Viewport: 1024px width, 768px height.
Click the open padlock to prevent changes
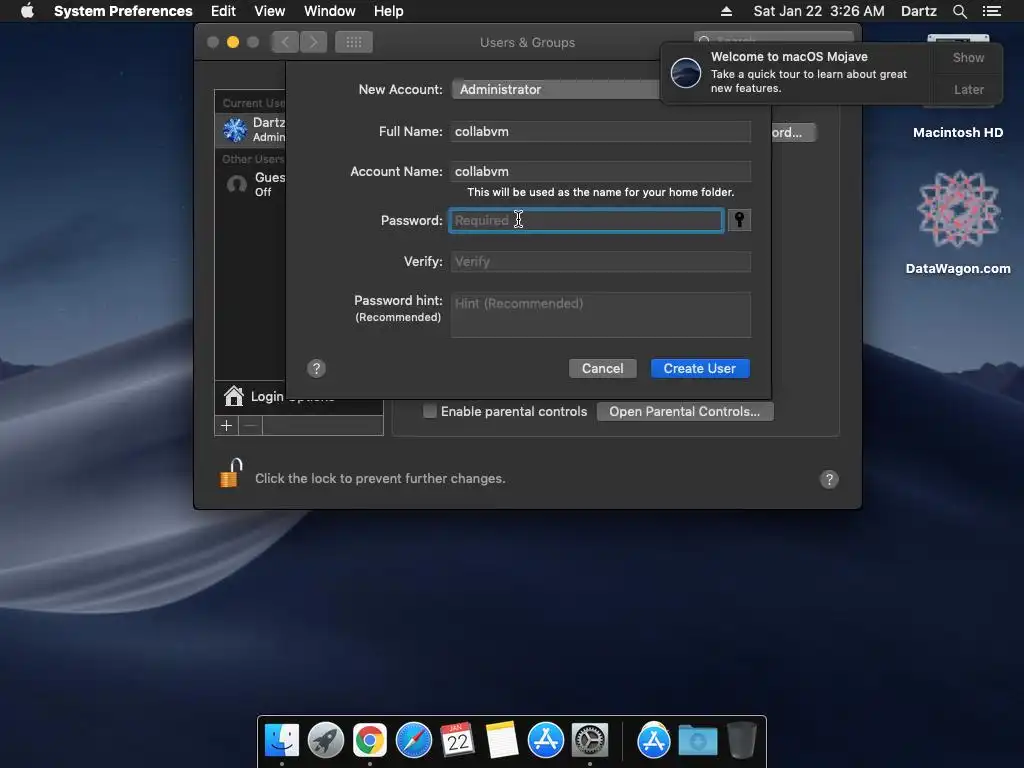[x=231, y=473]
